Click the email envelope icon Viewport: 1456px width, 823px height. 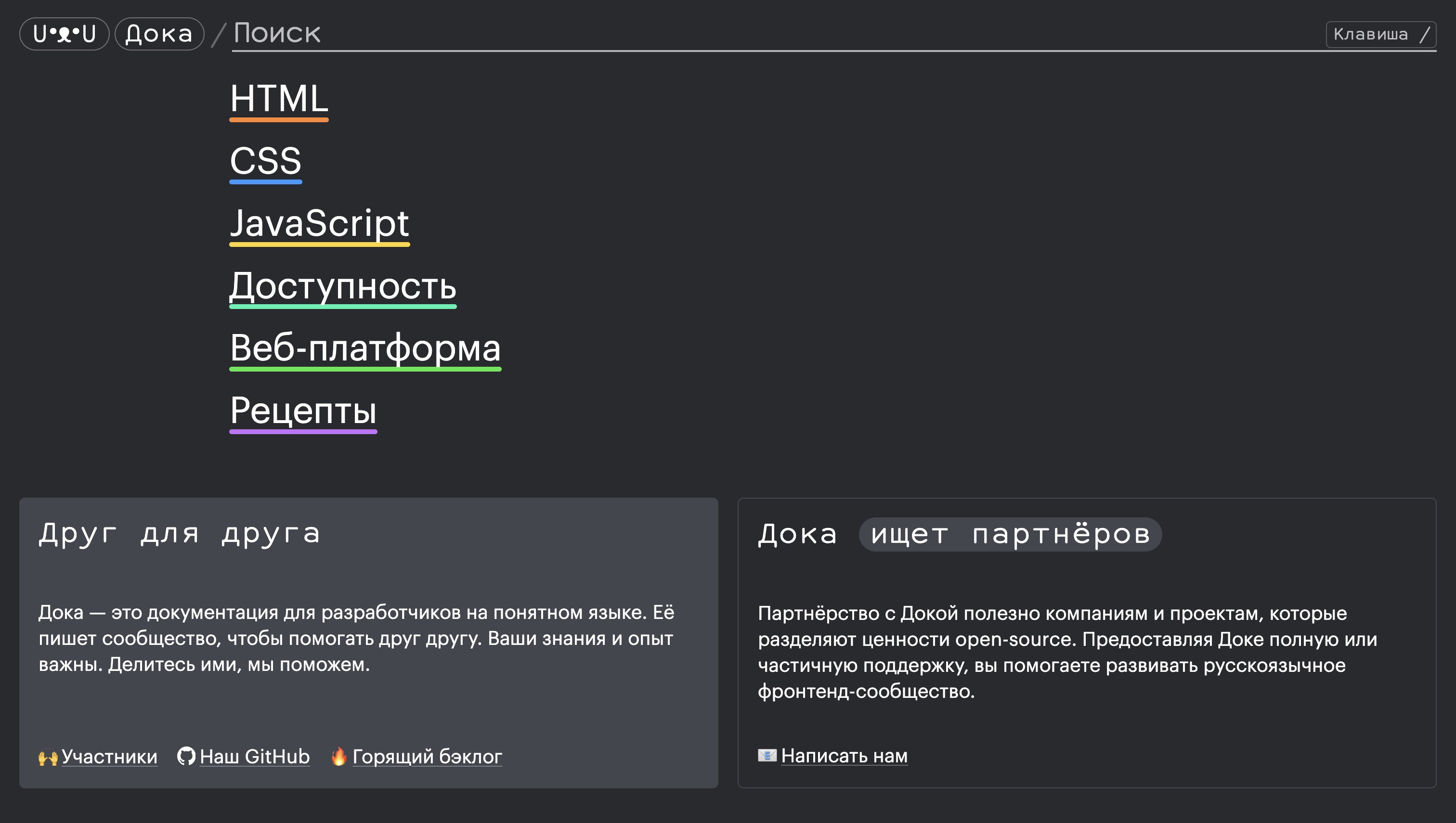(x=767, y=755)
